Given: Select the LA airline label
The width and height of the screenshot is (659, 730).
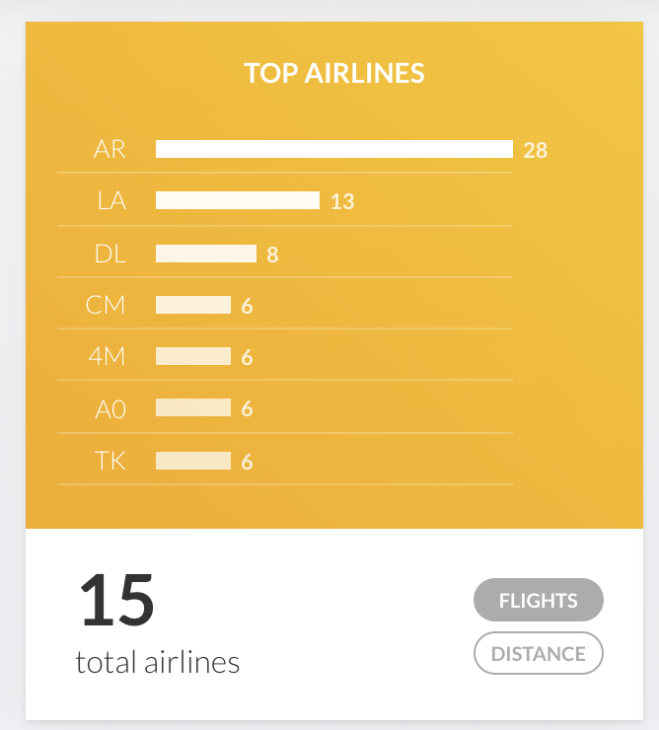Looking at the screenshot, I should coord(112,201).
